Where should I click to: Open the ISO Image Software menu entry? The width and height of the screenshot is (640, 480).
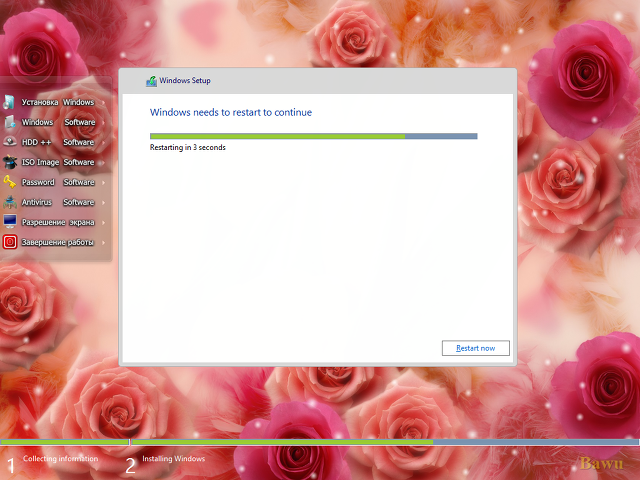(56, 162)
